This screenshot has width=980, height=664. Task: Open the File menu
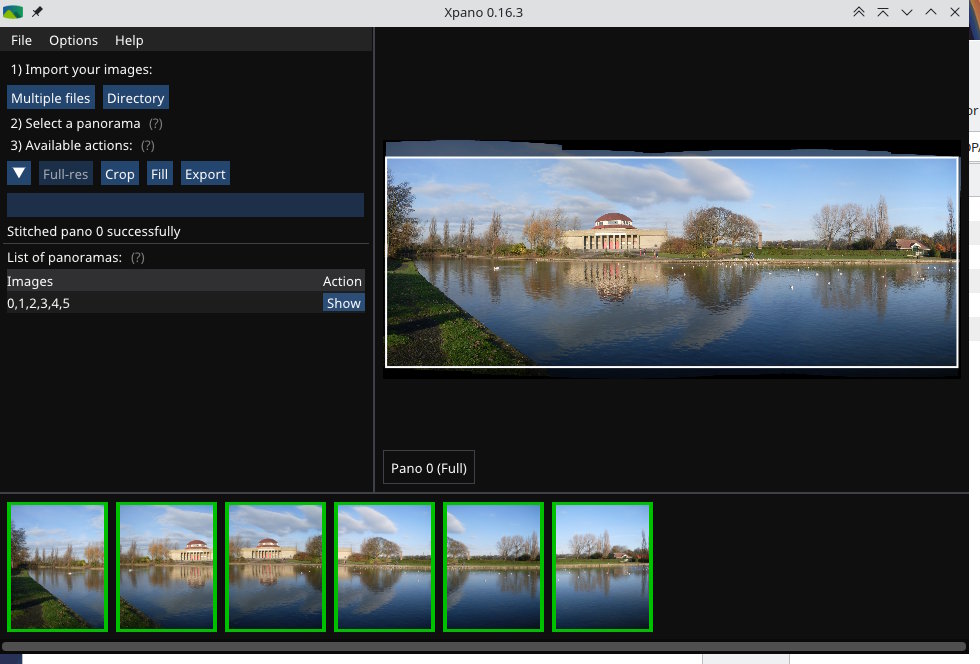coord(21,40)
